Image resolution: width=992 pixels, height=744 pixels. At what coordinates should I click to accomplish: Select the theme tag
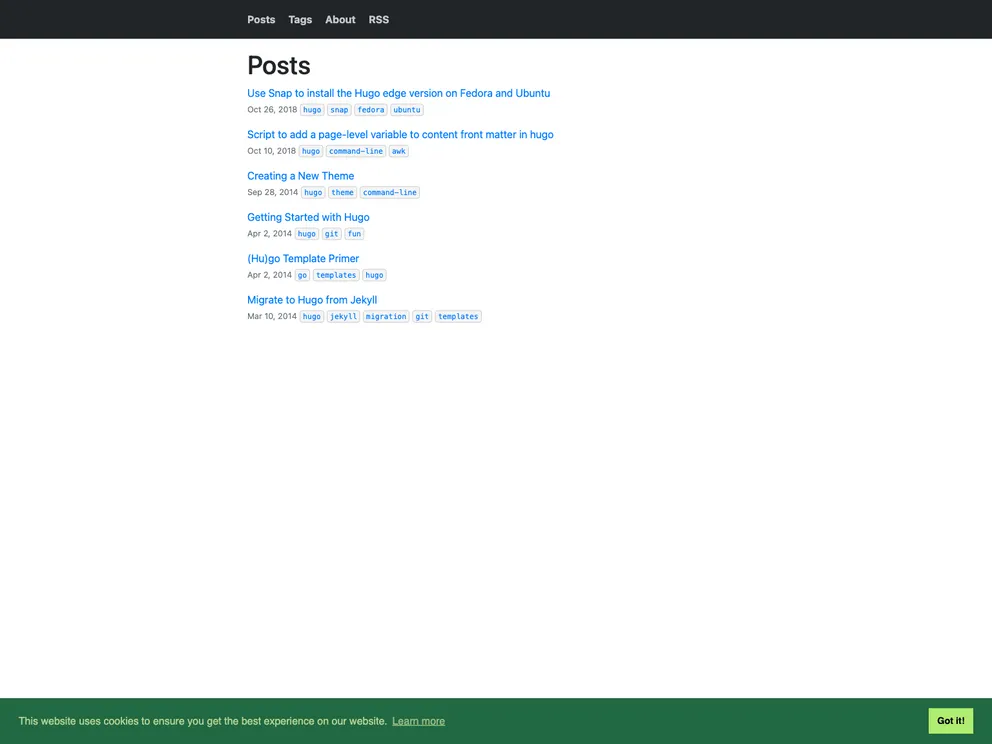tap(343, 192)
